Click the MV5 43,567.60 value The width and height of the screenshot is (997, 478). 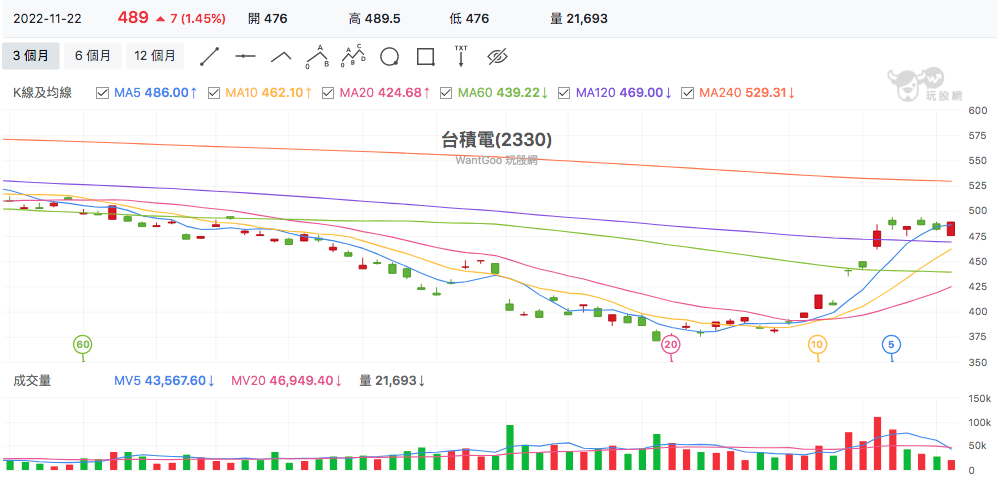165,381
